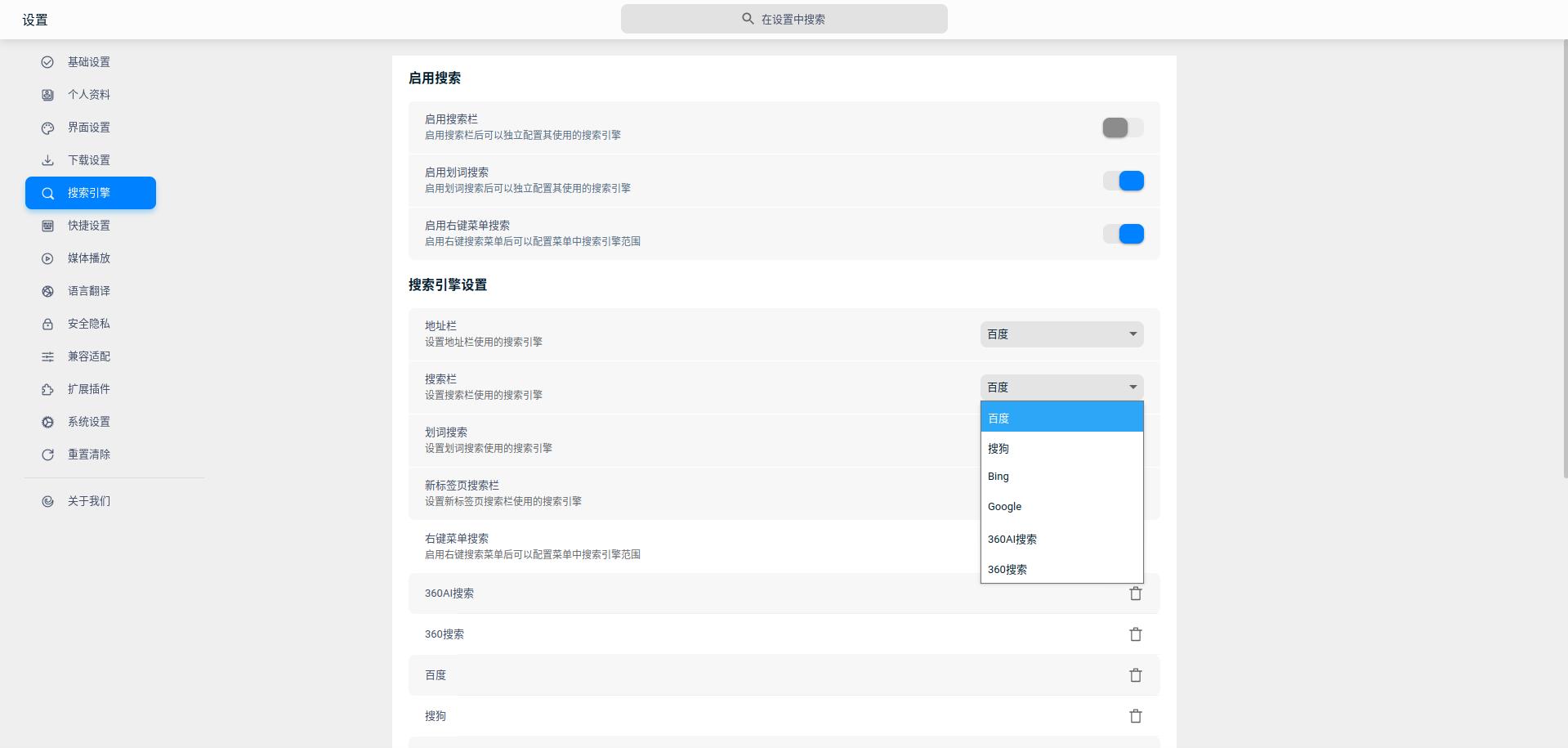This screenshot has width=1568, height=748.
Task: Delete the 360AI搜索 entry with trash icon
Action: point(1135,593)
